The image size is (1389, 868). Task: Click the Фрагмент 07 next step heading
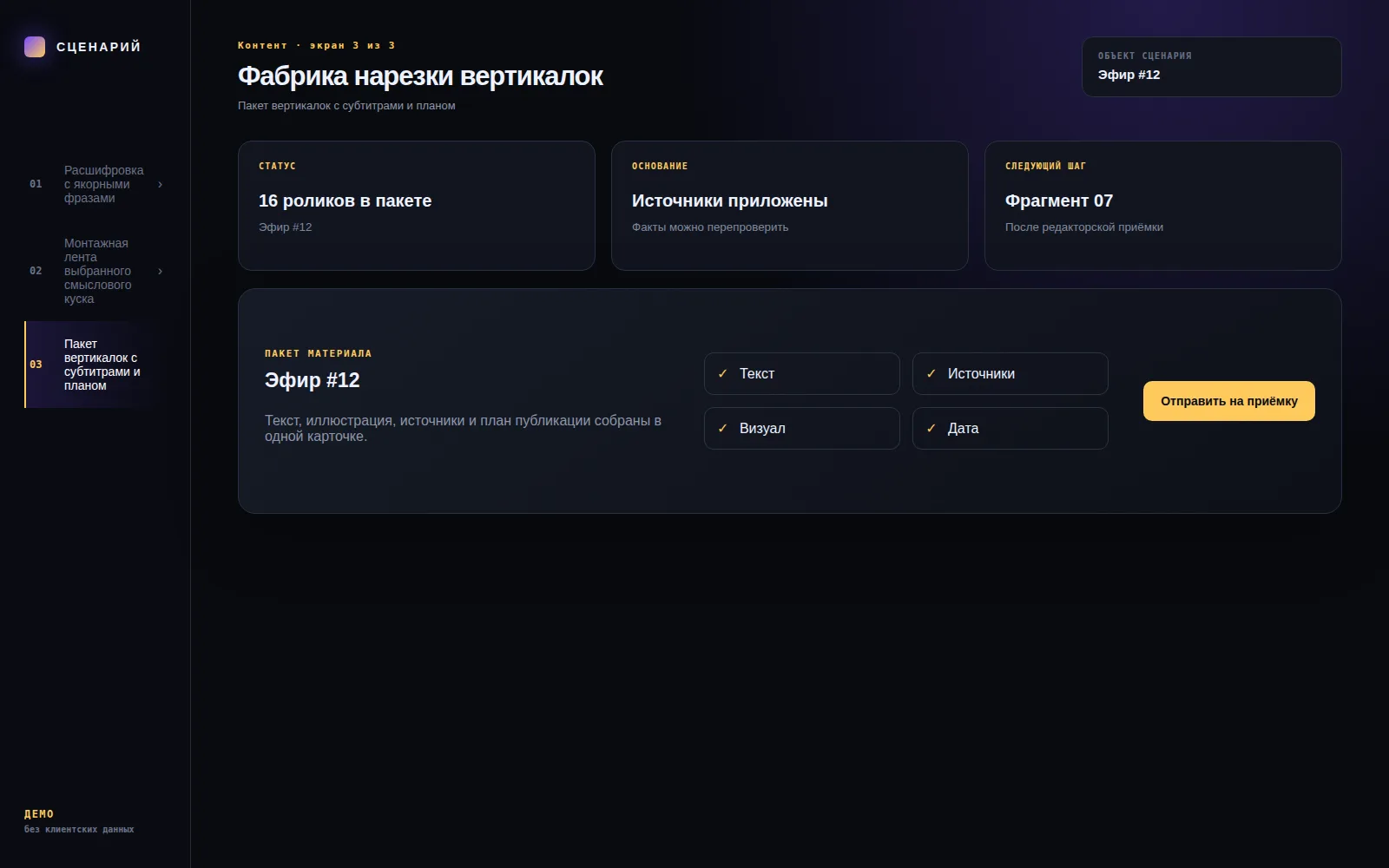click(1059, 201)
